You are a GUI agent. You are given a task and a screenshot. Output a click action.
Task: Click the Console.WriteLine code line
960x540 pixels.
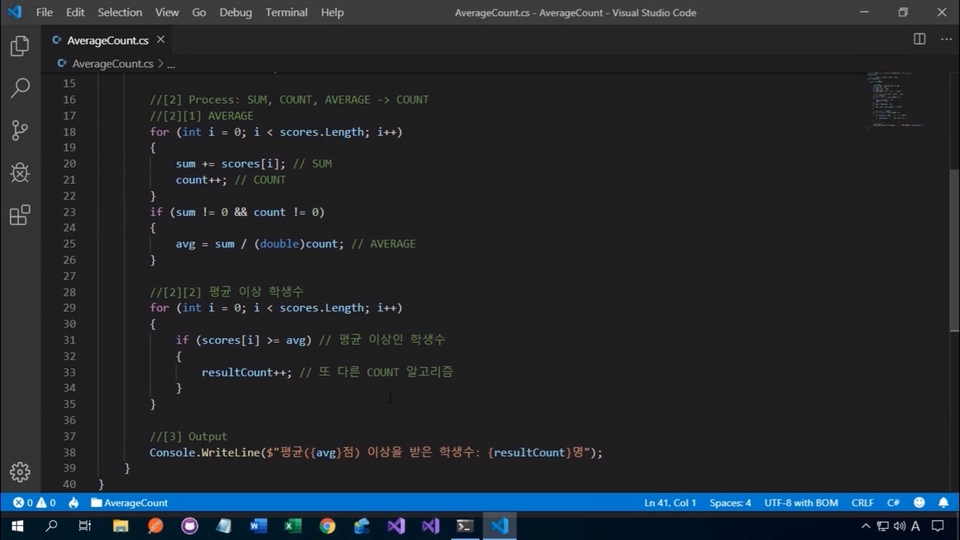(x=376, y=452)
